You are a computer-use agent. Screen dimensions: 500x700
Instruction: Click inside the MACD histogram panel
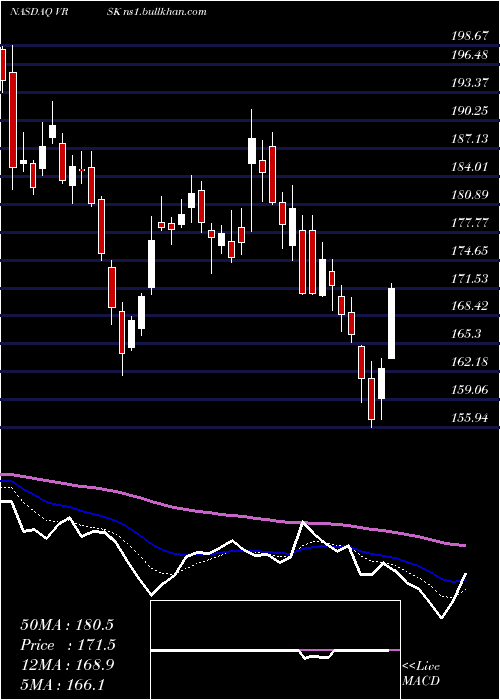click(275, 650)
